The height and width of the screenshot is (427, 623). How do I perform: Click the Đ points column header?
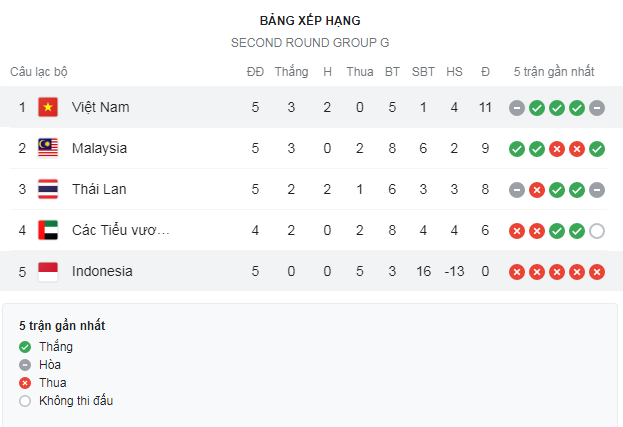(485, 72)
